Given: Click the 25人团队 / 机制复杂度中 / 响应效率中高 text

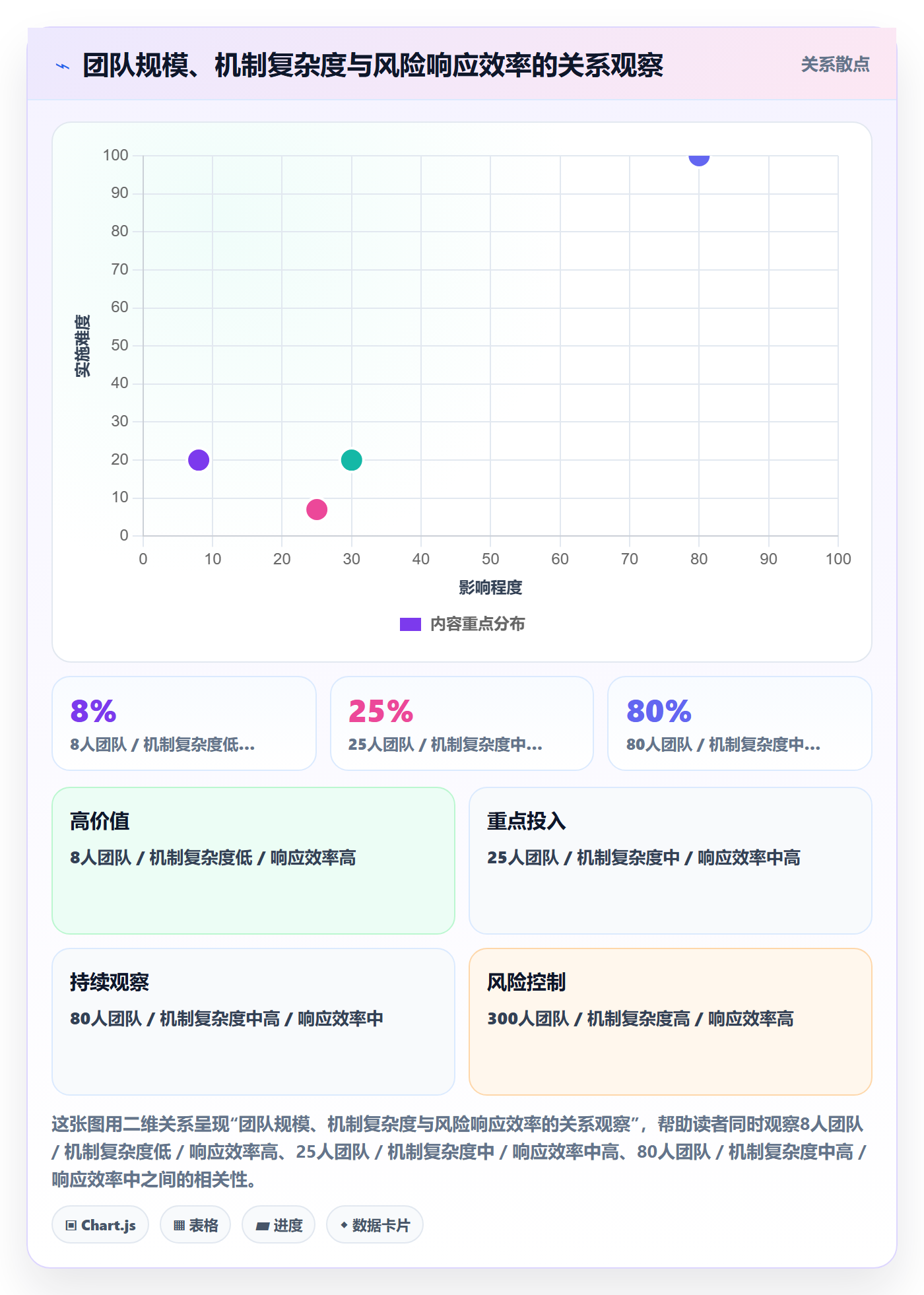Looking at the screenshot, I should (643, 857).
